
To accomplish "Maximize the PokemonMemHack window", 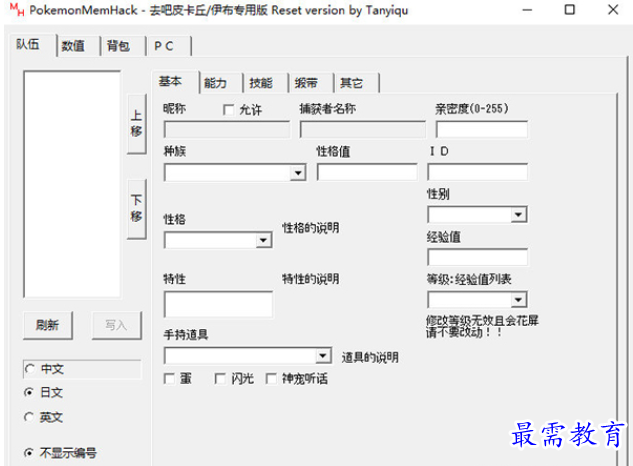I will click(570, 10).
